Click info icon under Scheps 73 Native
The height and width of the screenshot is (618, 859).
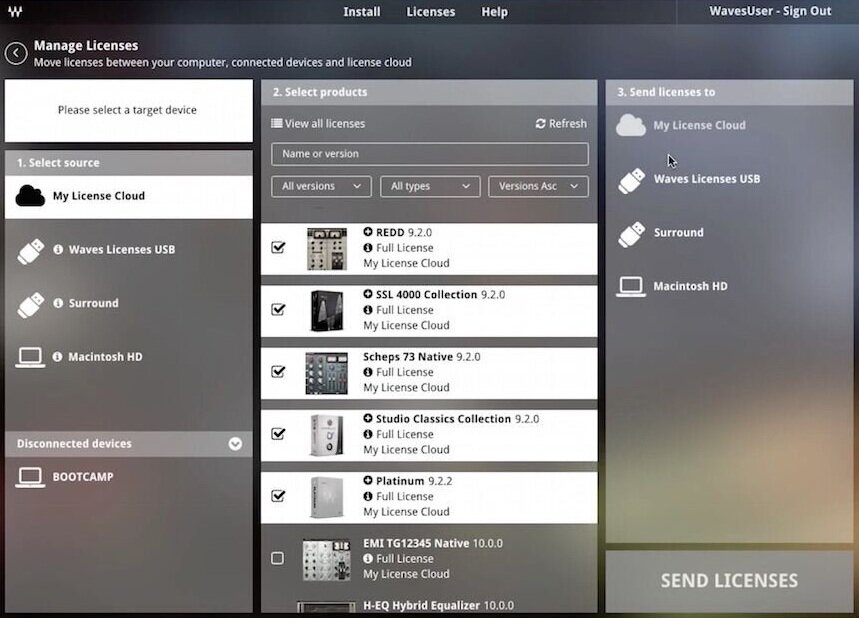(368, 372)
